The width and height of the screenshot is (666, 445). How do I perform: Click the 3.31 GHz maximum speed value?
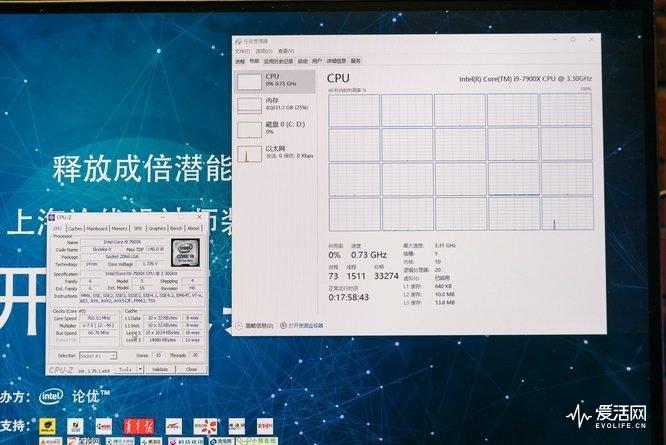[x=445, y=245]
